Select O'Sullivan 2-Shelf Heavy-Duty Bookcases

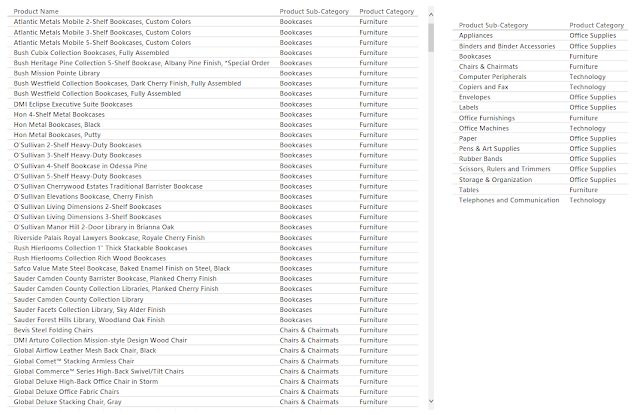(78, 145)
